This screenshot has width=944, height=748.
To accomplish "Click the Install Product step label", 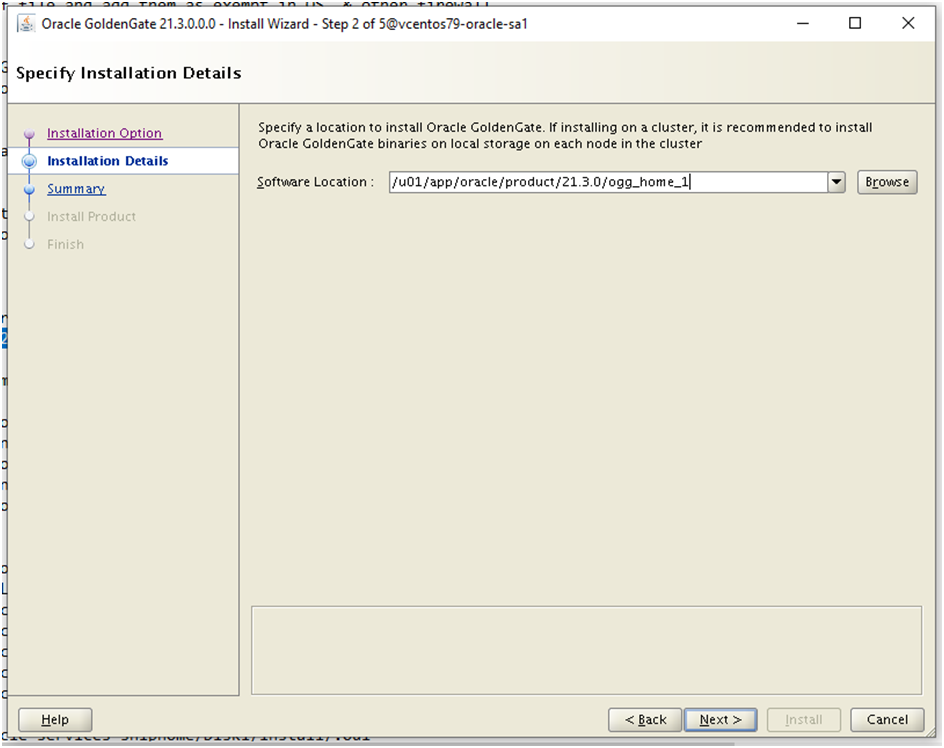I will point(92,216).
